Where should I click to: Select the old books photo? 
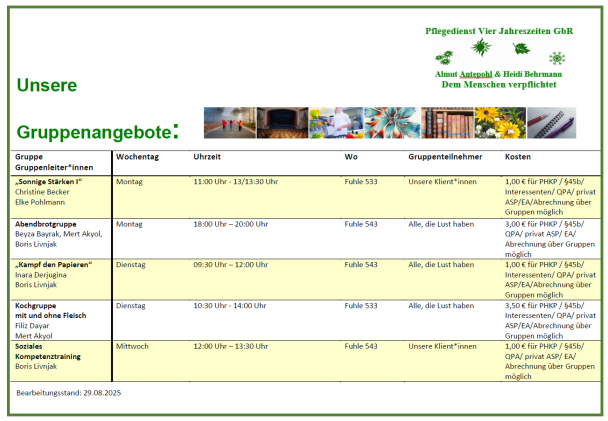coord(441,123)
